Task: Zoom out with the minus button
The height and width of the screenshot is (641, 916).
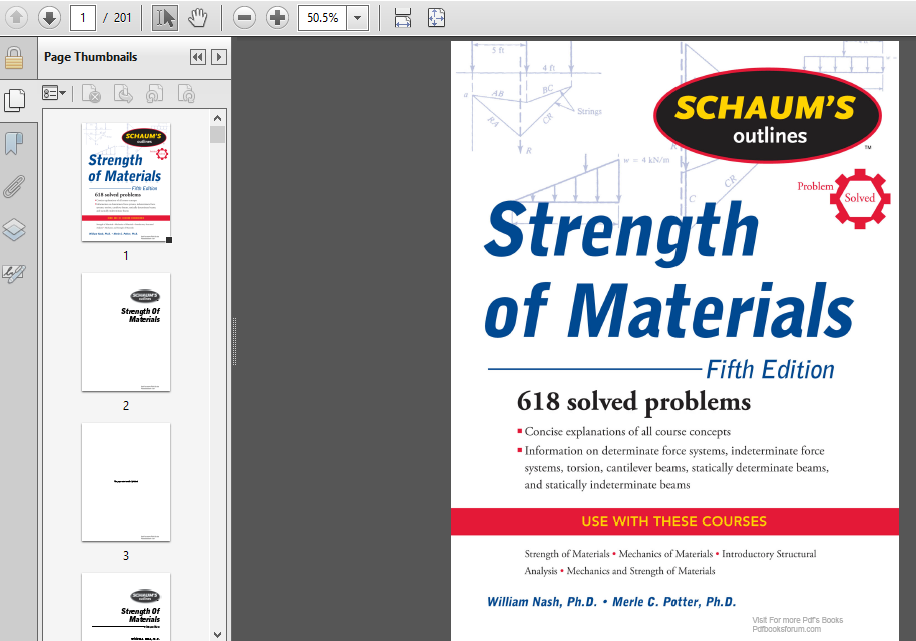Action: [x=244, y=18]
